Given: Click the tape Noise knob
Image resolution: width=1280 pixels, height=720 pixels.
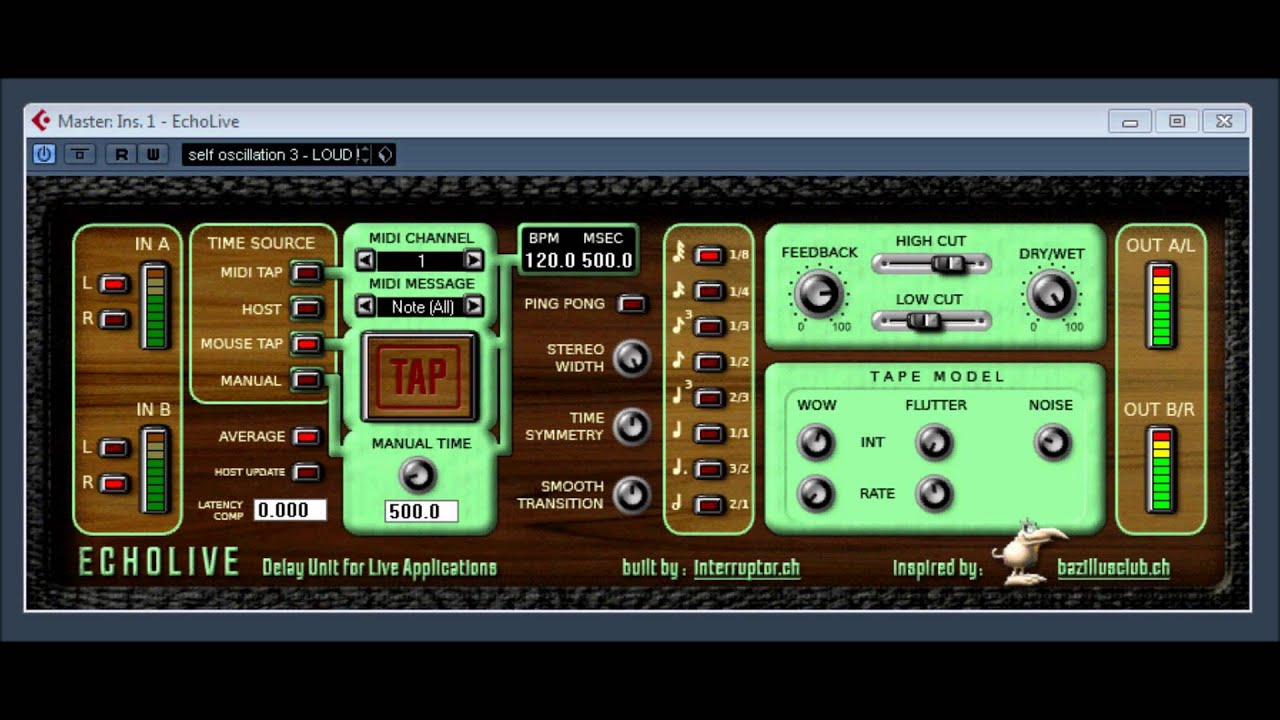Looking at the screenshot, I should (x=1052, y=442).
